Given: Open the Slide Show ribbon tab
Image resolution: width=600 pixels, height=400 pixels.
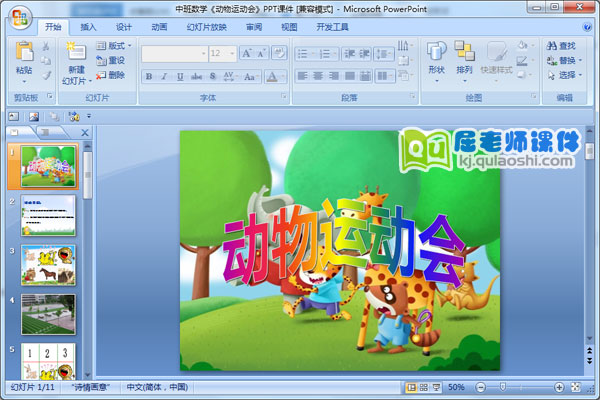Looking at the screenshot, I should [x=207, y=27].
